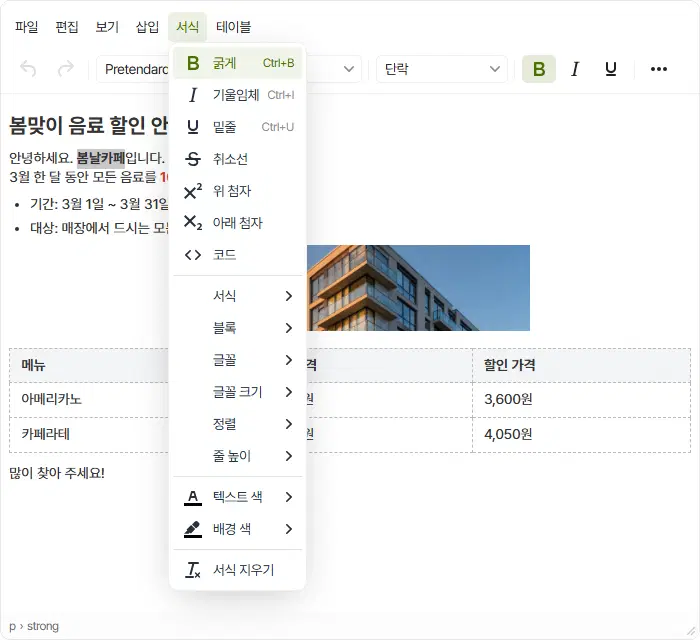Apply 취소선 strikethrough from menu

(238, 159)
